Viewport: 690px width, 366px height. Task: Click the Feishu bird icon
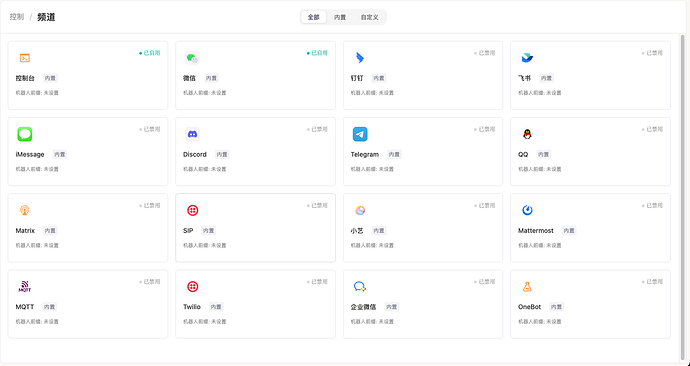tap(527, 58)
